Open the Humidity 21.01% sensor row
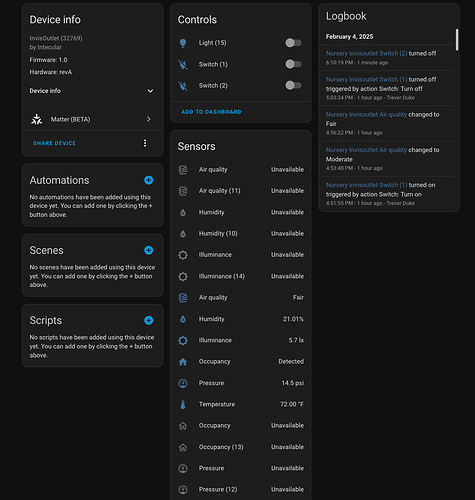Viewport: 475px width, 500px height. point(241,319)
